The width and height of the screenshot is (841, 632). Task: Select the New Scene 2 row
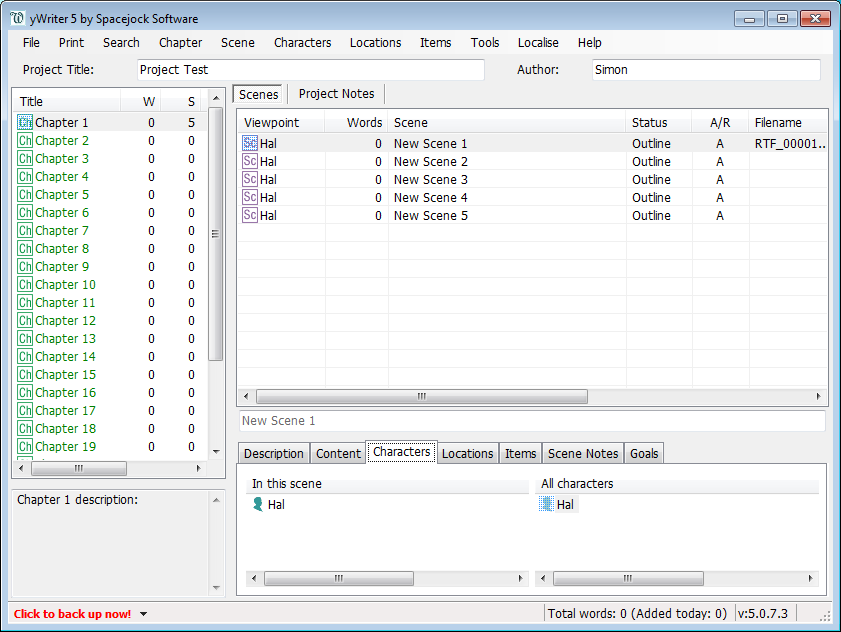[x=430, y=161]
